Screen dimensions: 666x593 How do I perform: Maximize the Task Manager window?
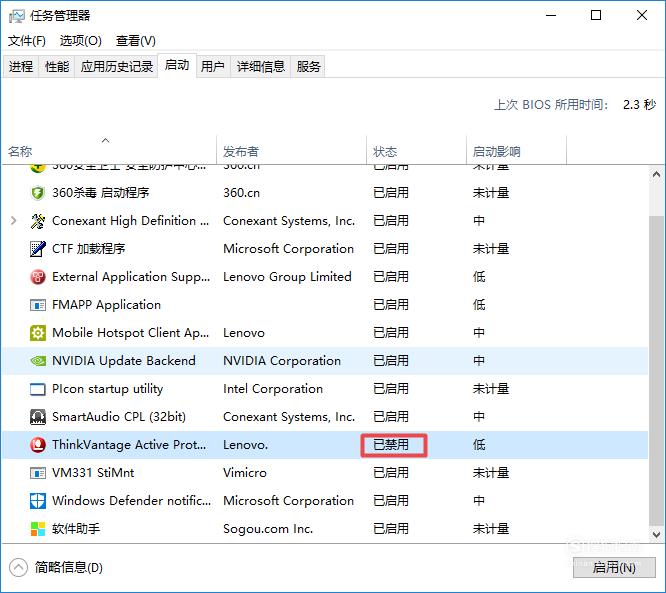596,15
